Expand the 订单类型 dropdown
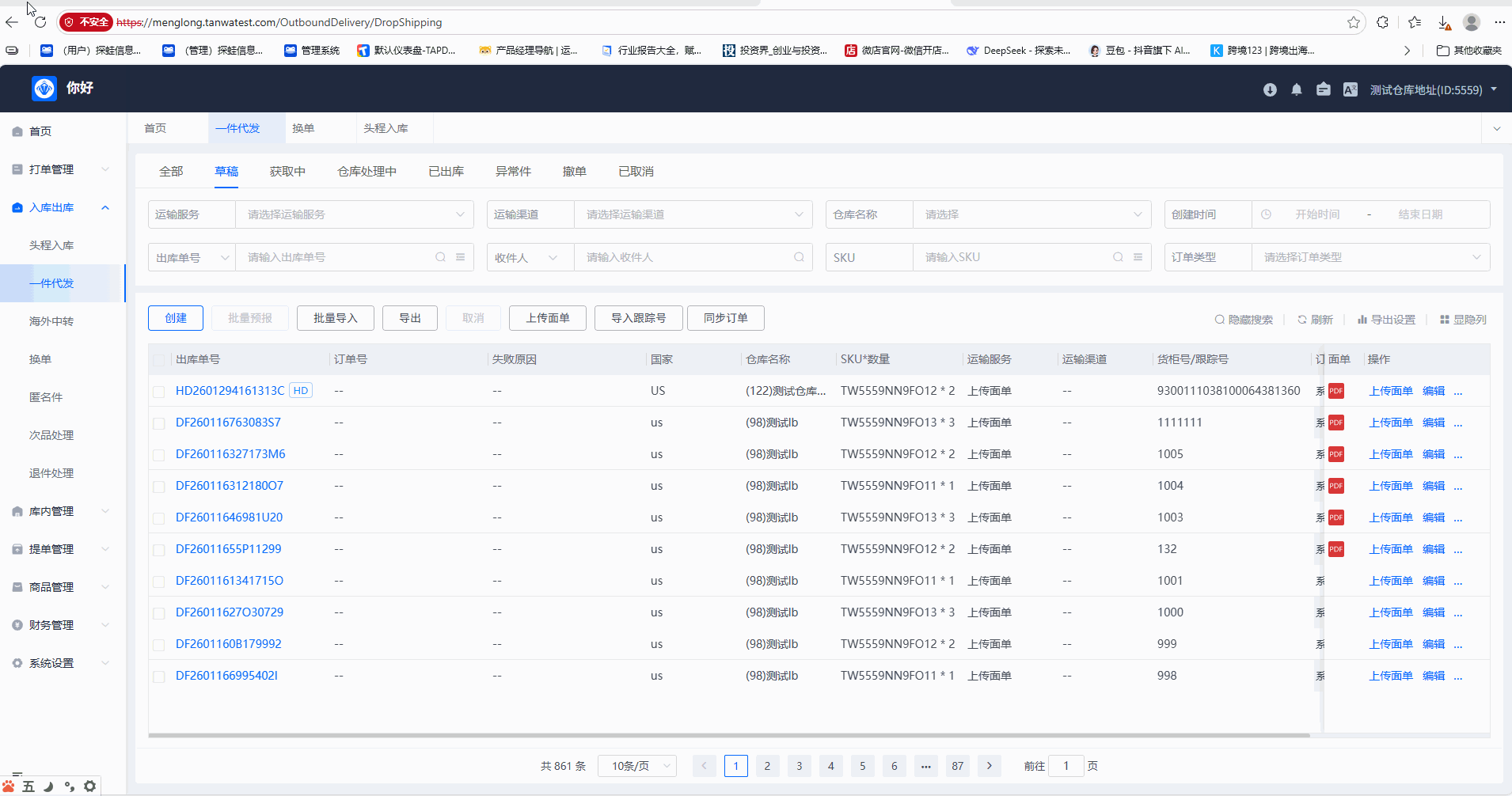Viewport: 1512px width, 796px height. (x=1370, y=257)
